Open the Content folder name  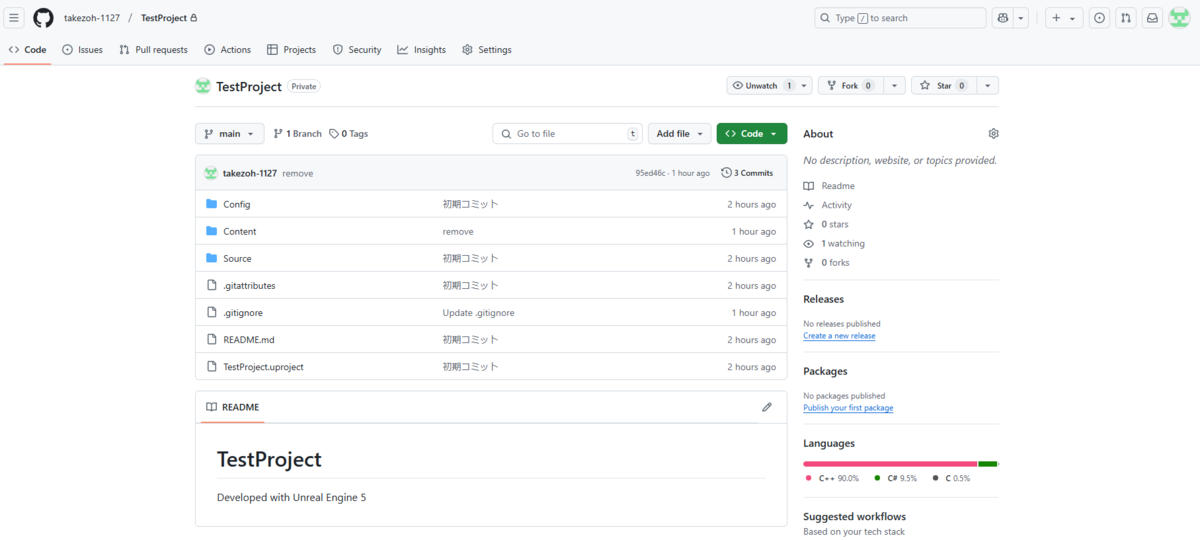click(x=240, y=231)
